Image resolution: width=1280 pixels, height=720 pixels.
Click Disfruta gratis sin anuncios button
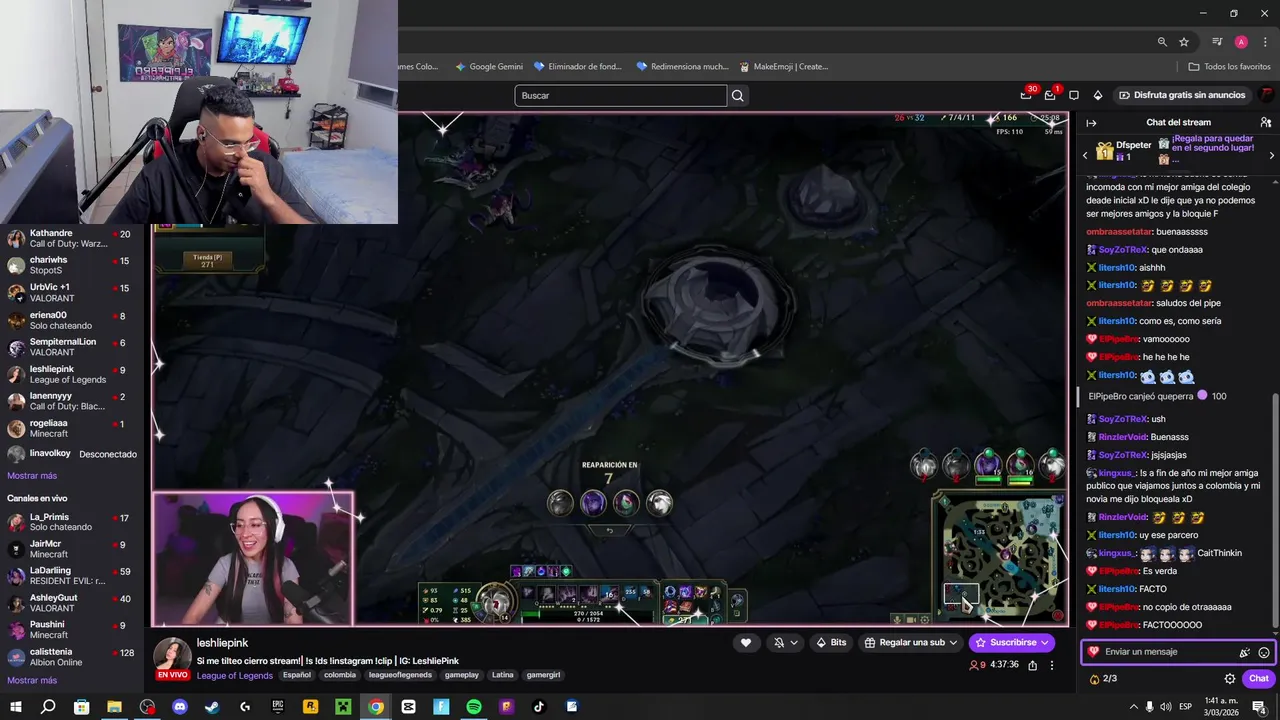1182,95
